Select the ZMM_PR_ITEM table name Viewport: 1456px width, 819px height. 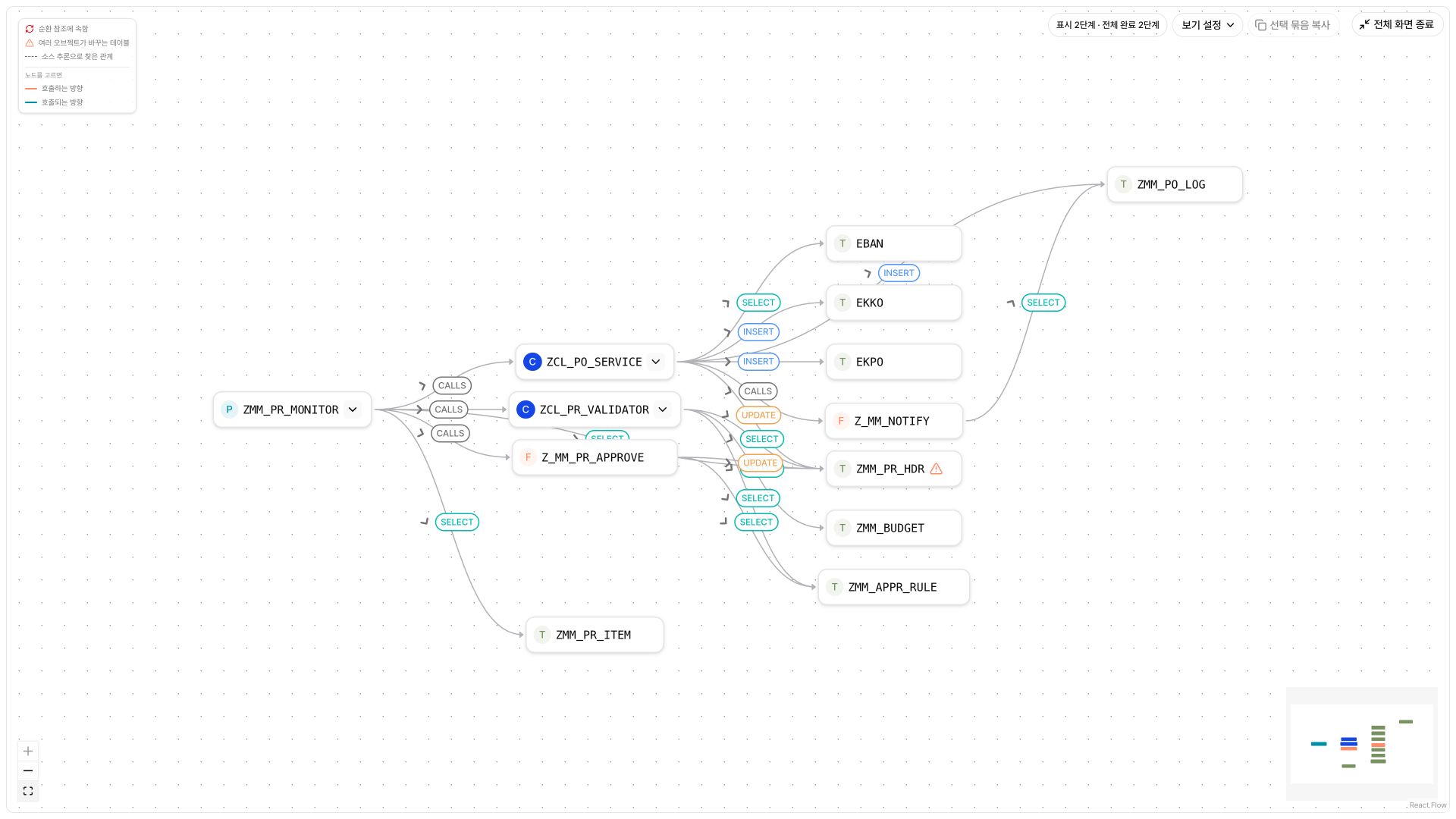click(593, 635)
